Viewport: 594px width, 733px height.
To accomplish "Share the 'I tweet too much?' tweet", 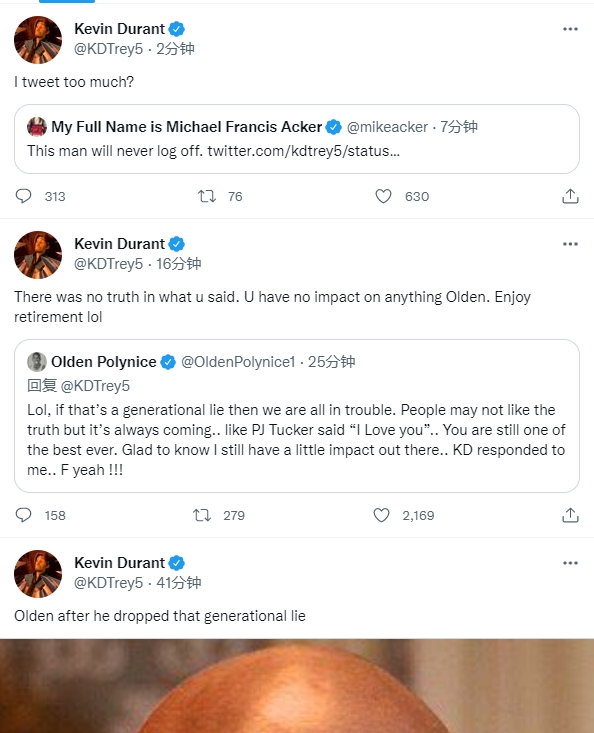I will coord(570,196).
